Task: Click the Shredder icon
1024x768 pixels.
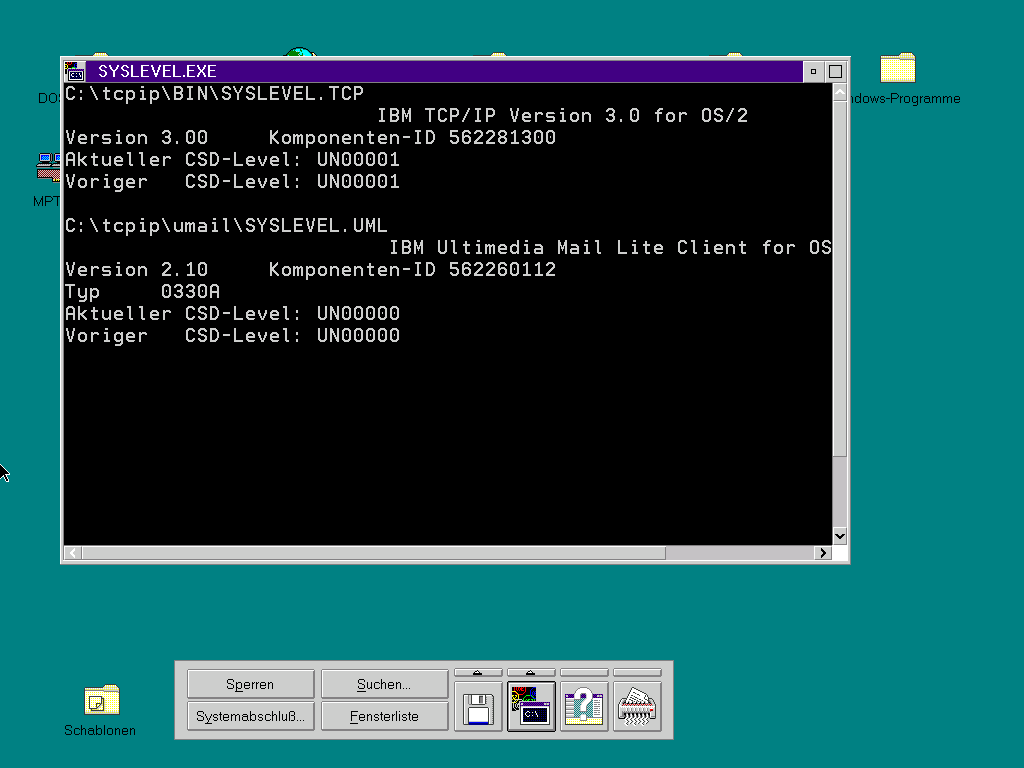Action: 637,707
